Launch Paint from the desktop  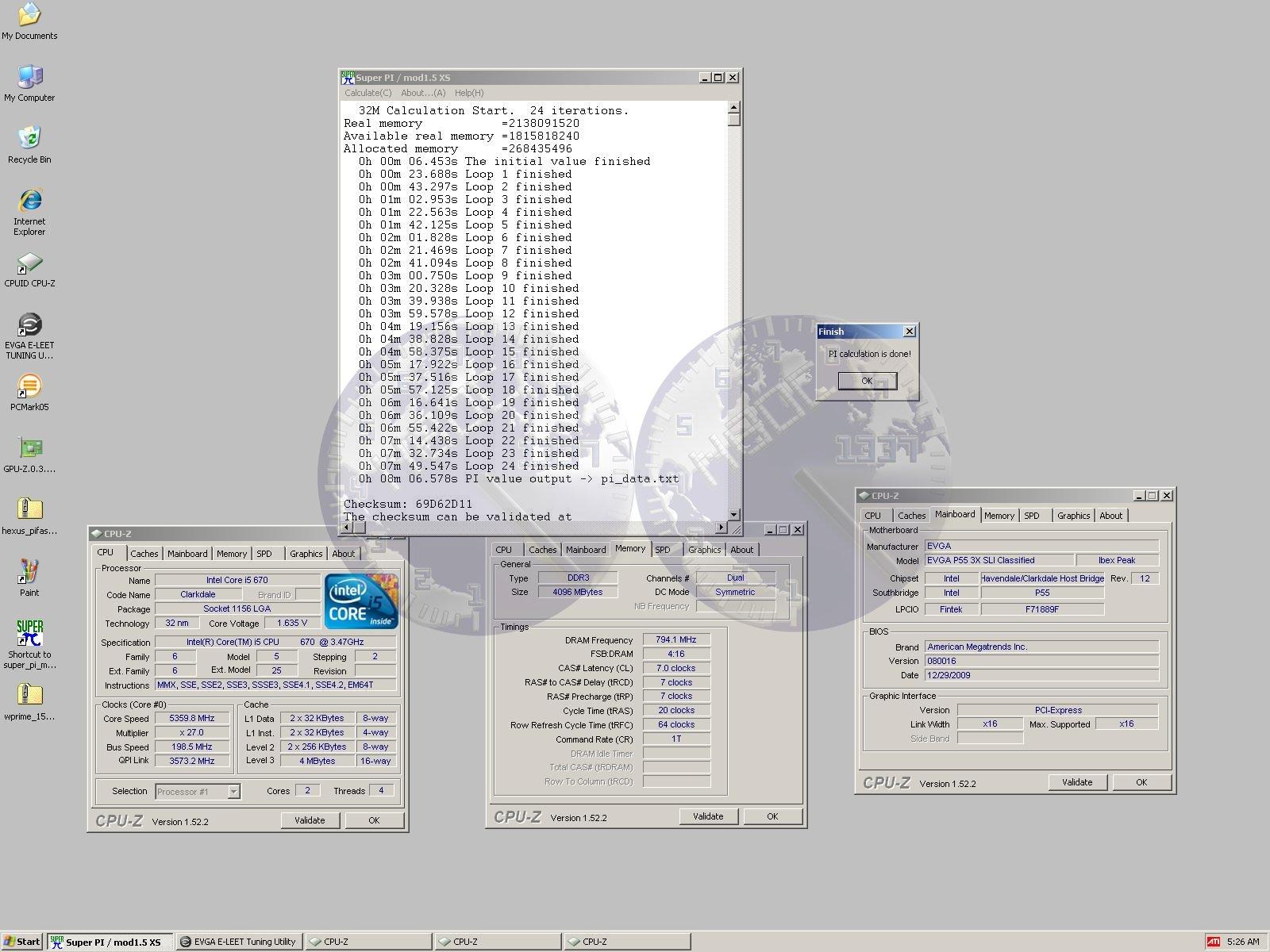29,578
